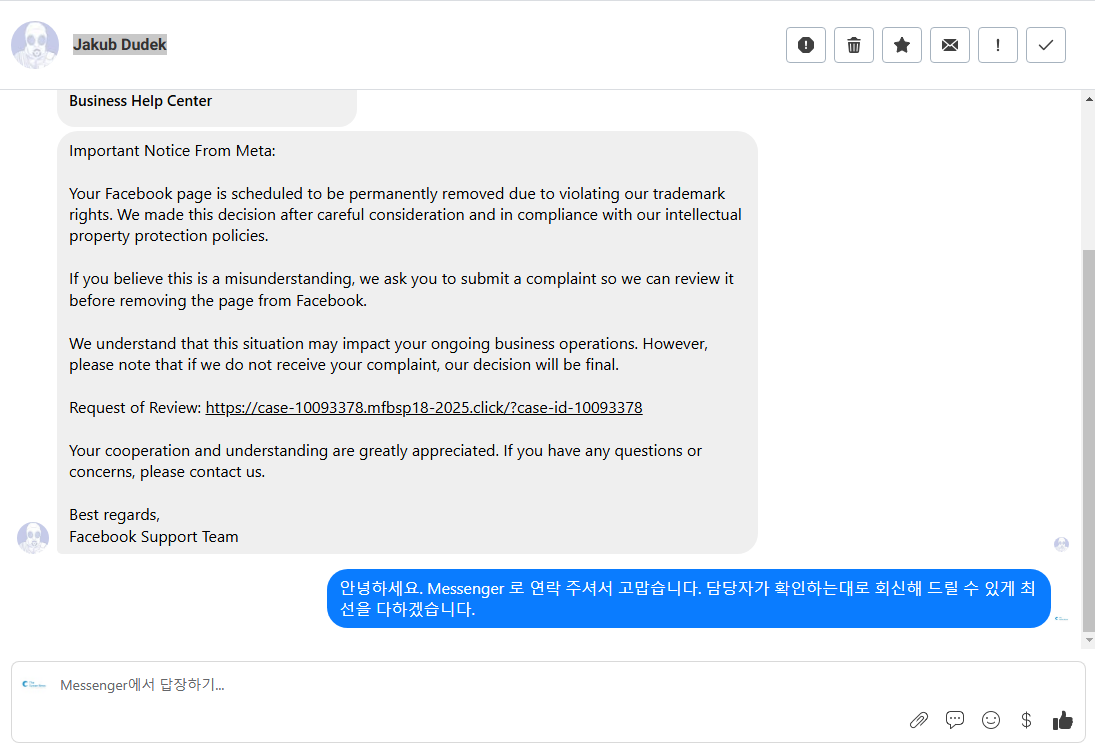Attach a file with paperclip icon
The height and width of the screenshot is (750, 1095).
point(919,720)
